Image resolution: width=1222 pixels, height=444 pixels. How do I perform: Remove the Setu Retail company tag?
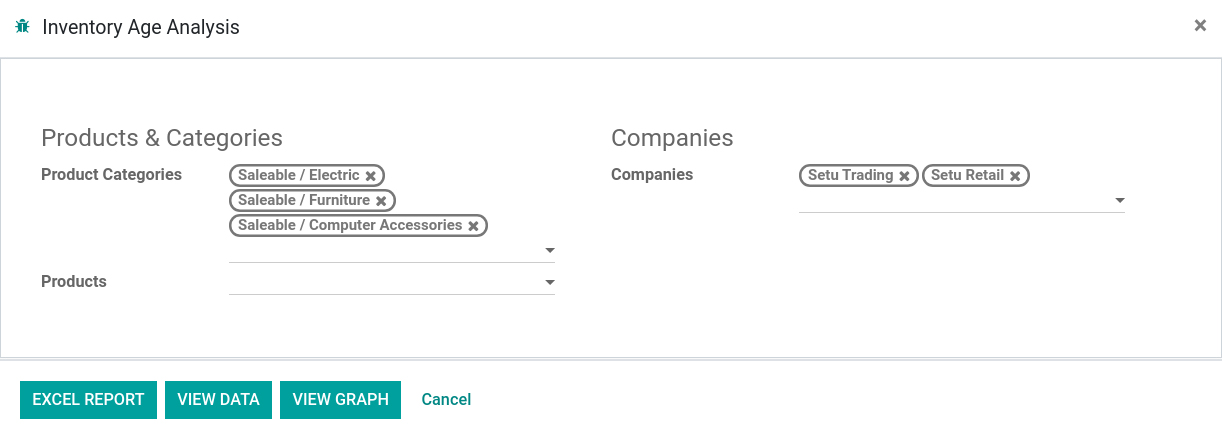[x=1015, y=176]
